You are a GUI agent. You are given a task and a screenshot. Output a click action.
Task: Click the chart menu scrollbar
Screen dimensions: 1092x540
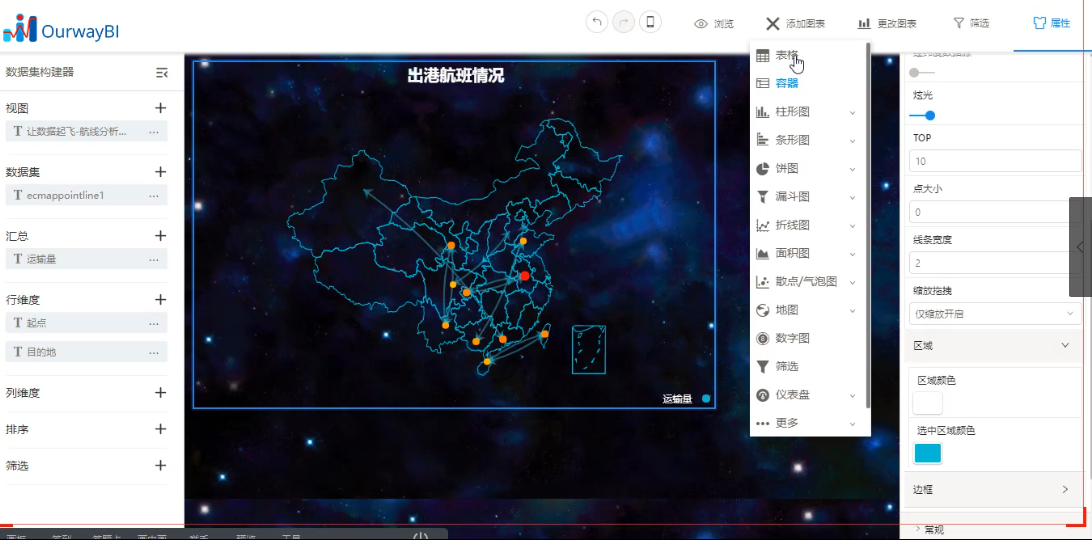coord(868,225)
